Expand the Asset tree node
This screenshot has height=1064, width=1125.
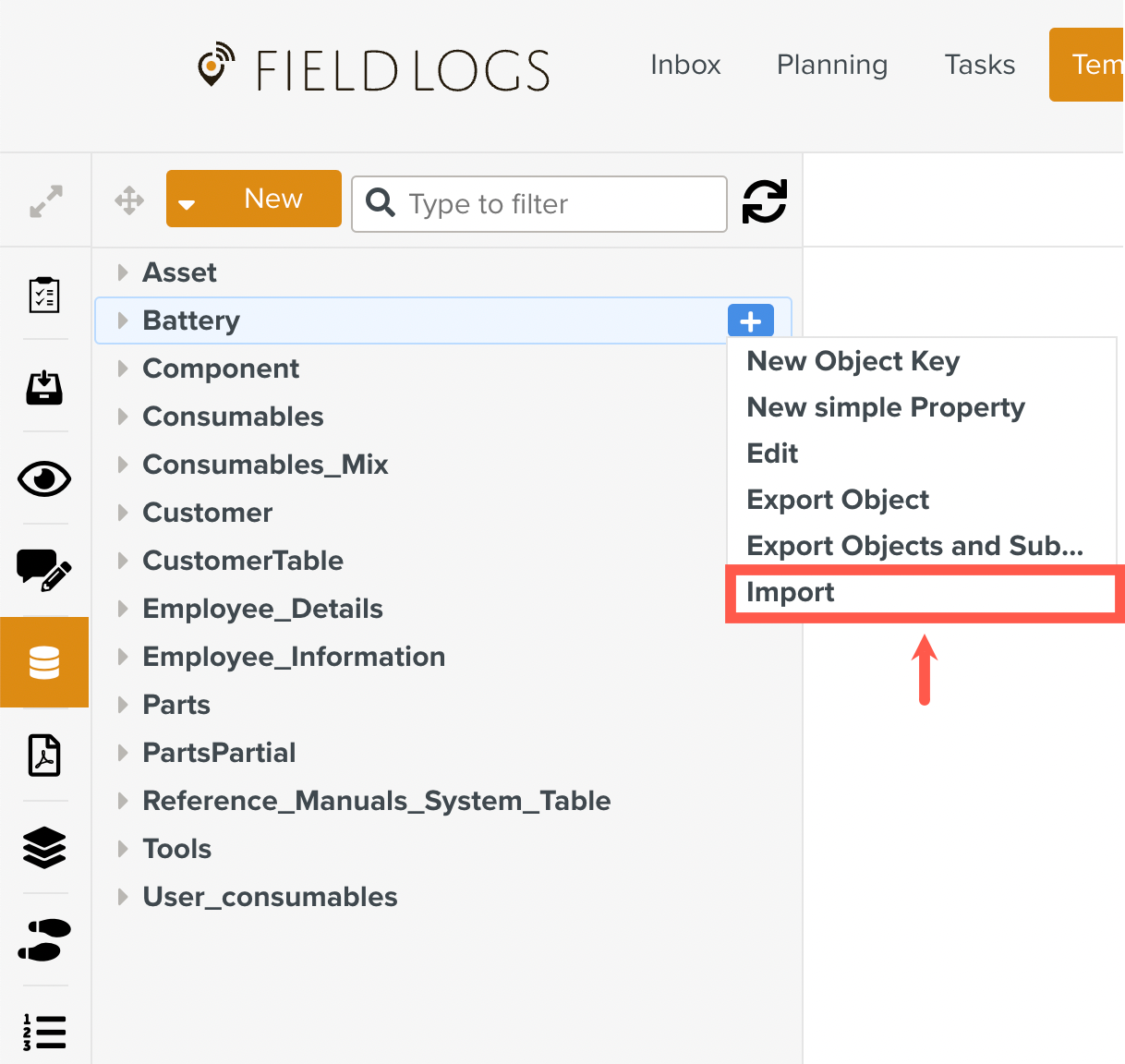123,272
